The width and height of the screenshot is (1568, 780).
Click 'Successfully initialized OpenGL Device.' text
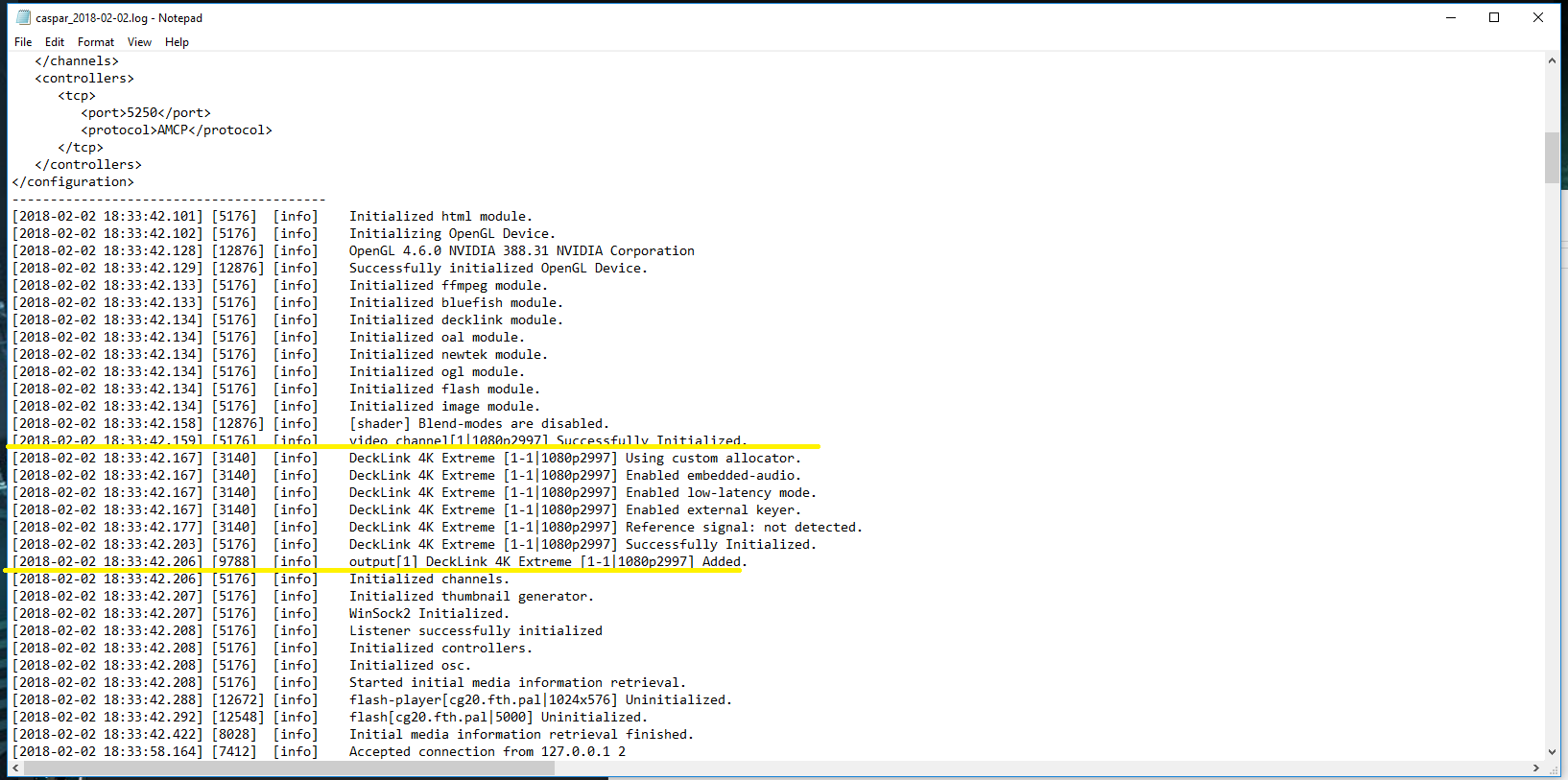coord(498,269)
